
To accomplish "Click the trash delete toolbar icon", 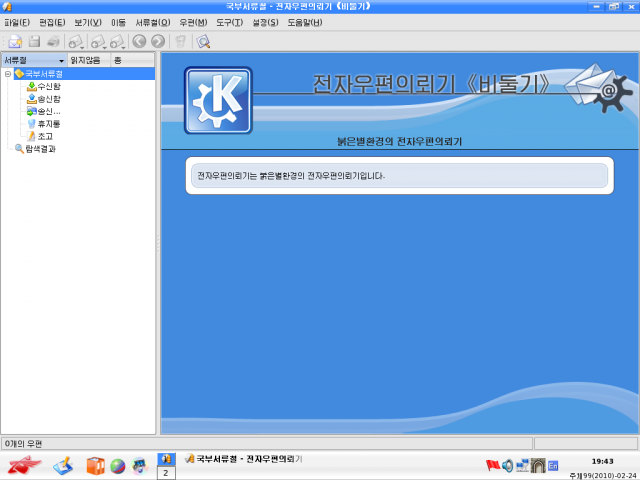I will coord(180,41).
